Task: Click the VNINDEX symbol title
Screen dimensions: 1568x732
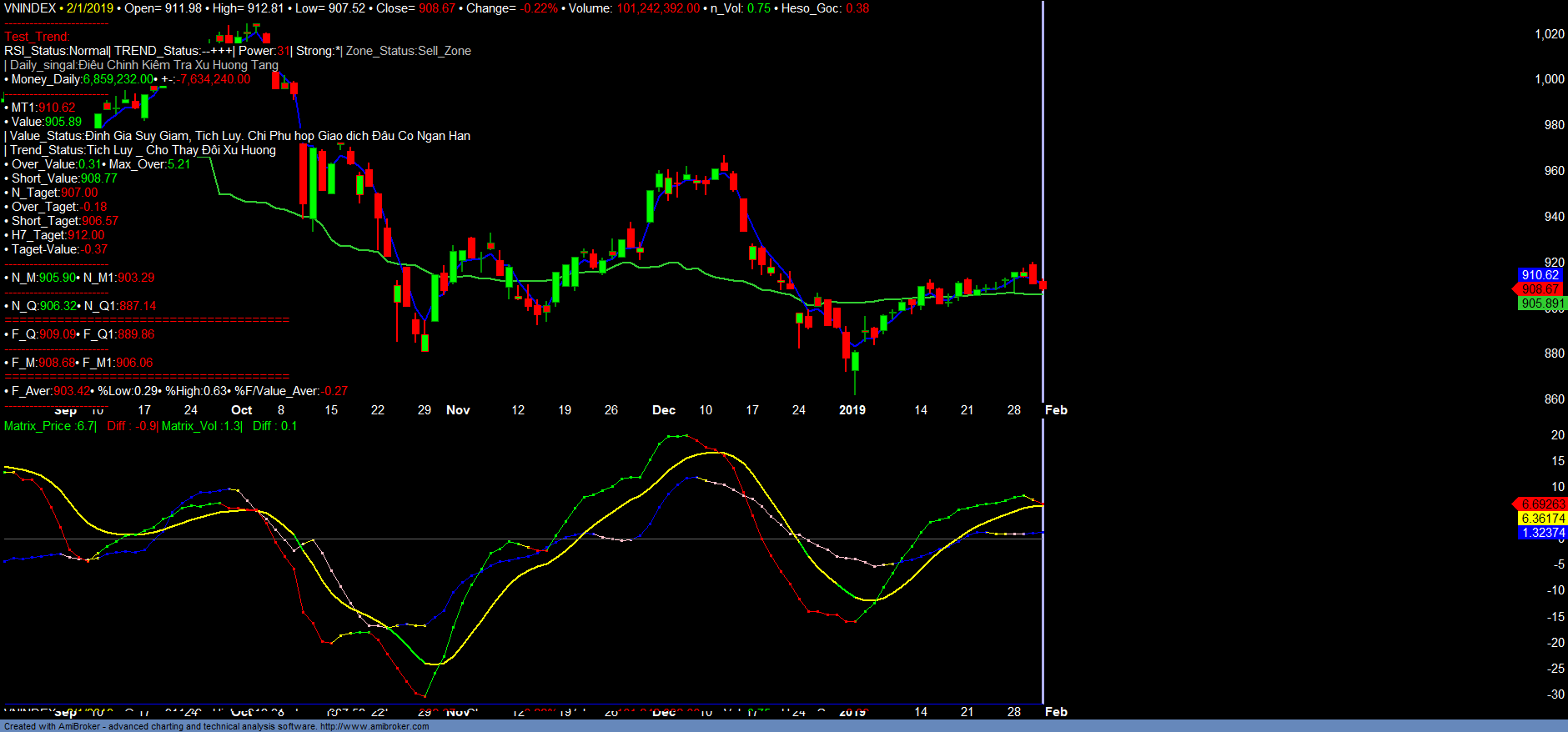Action: 30,8
